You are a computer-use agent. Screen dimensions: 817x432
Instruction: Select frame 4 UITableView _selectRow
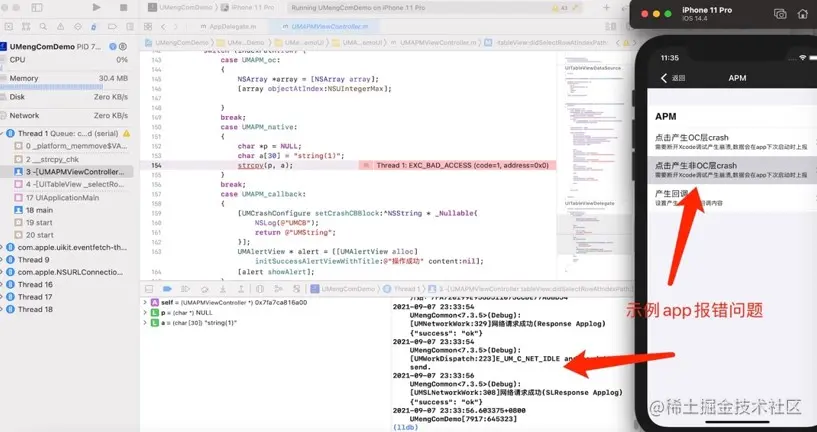[x=71, y=184]
